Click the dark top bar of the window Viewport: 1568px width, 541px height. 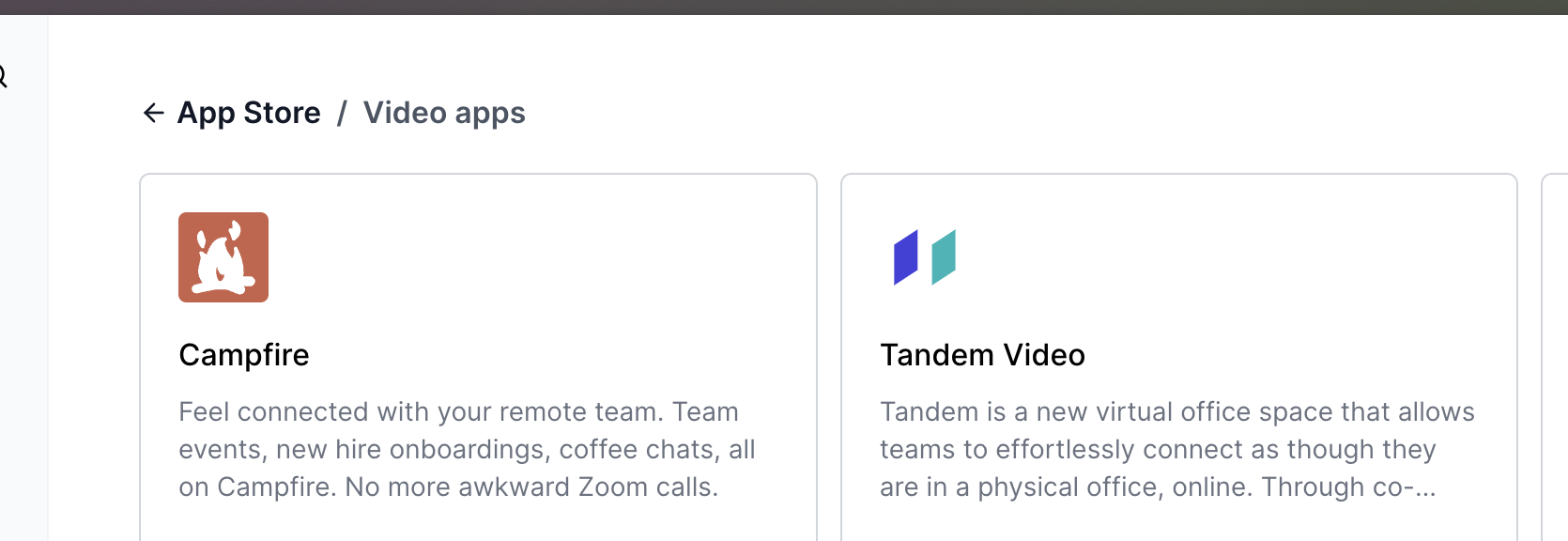pos(784,7)
